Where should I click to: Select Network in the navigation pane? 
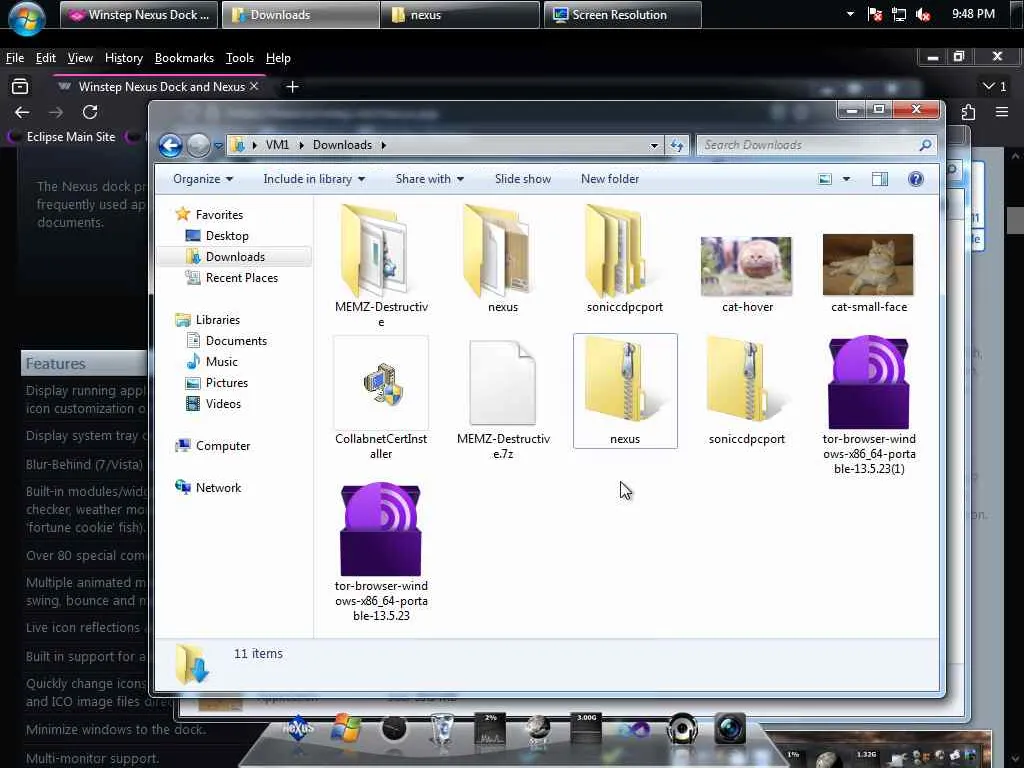point(218,488)
